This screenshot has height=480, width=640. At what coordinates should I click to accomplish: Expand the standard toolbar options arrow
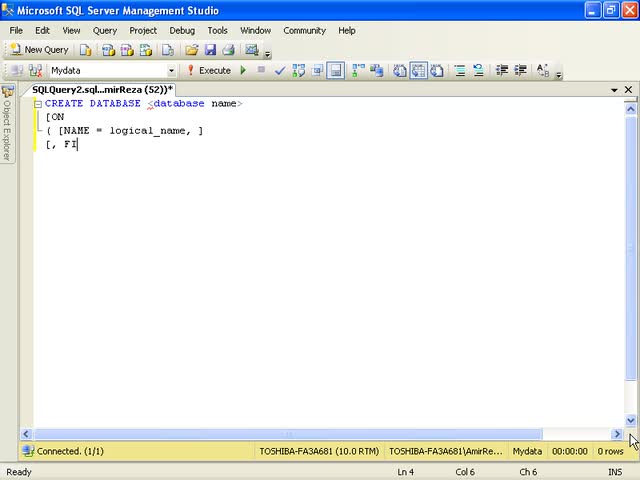coord(268,53)
